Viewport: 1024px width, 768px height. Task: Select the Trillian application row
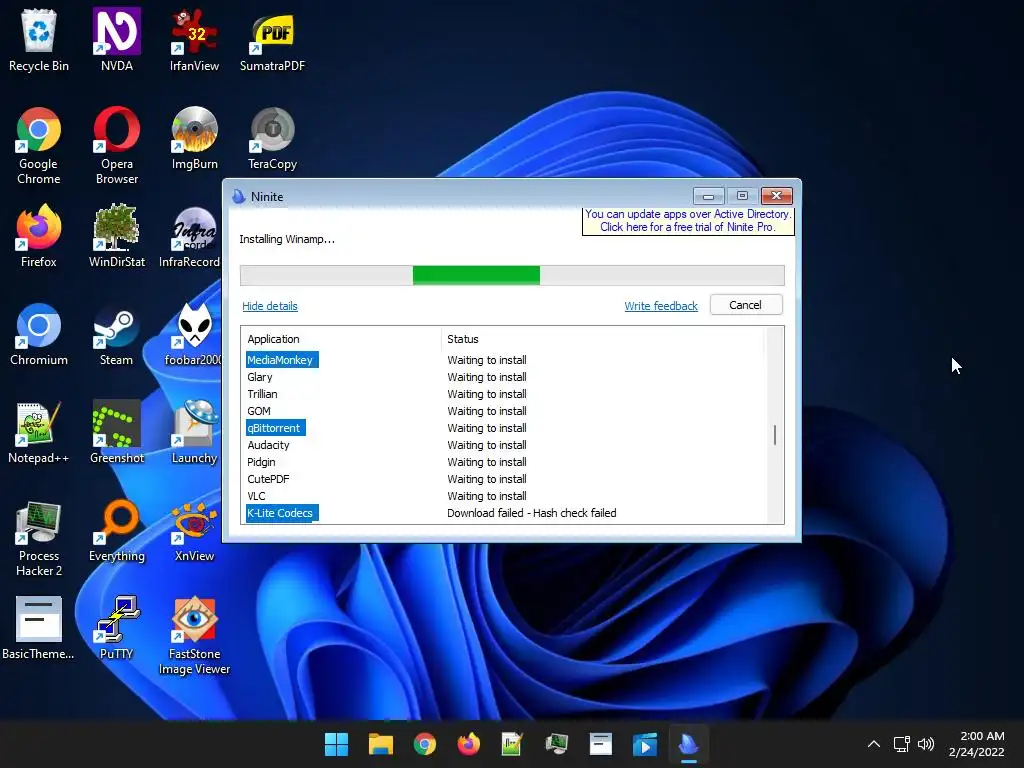point(502,394)
